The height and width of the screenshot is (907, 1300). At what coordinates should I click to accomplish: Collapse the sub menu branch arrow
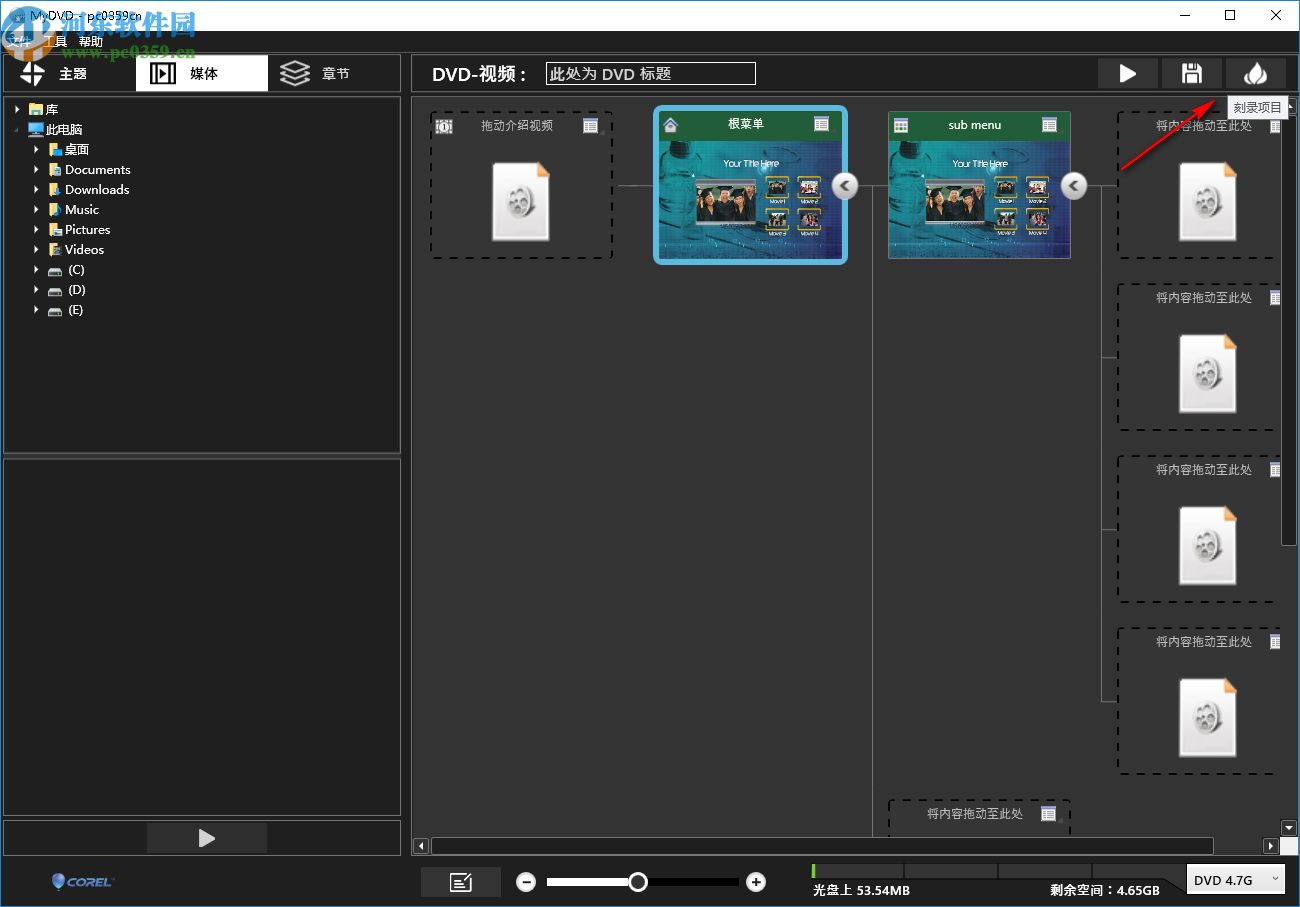1073,185
